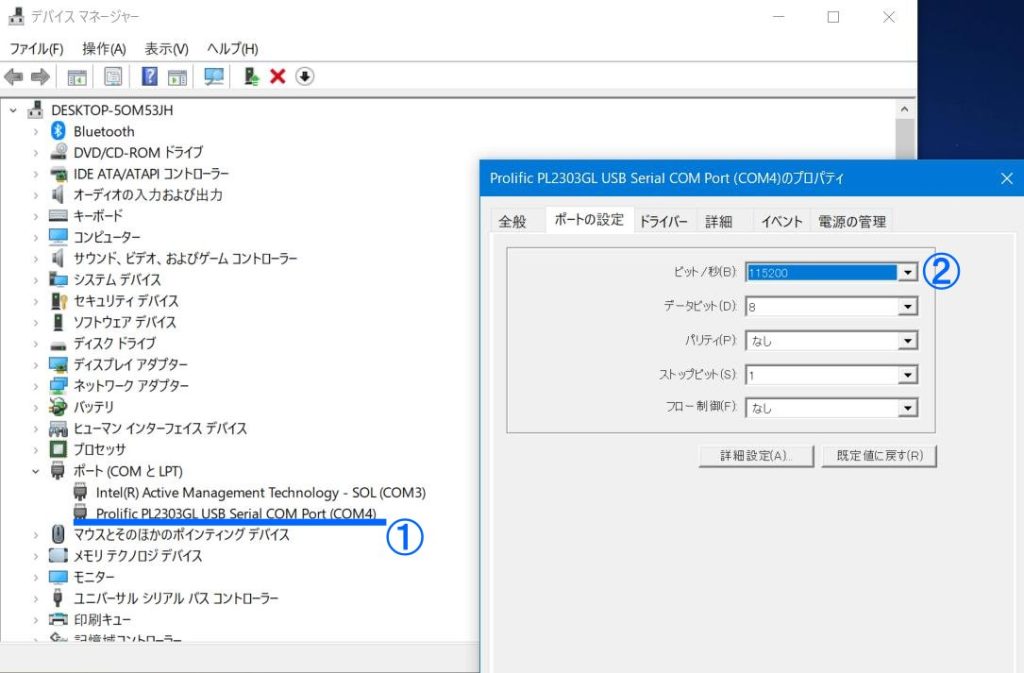Image resolution: width=1024 pixels, height=673 pixels.
Task: Expand the ディスク ドライブ category
Action: (36, 344)
